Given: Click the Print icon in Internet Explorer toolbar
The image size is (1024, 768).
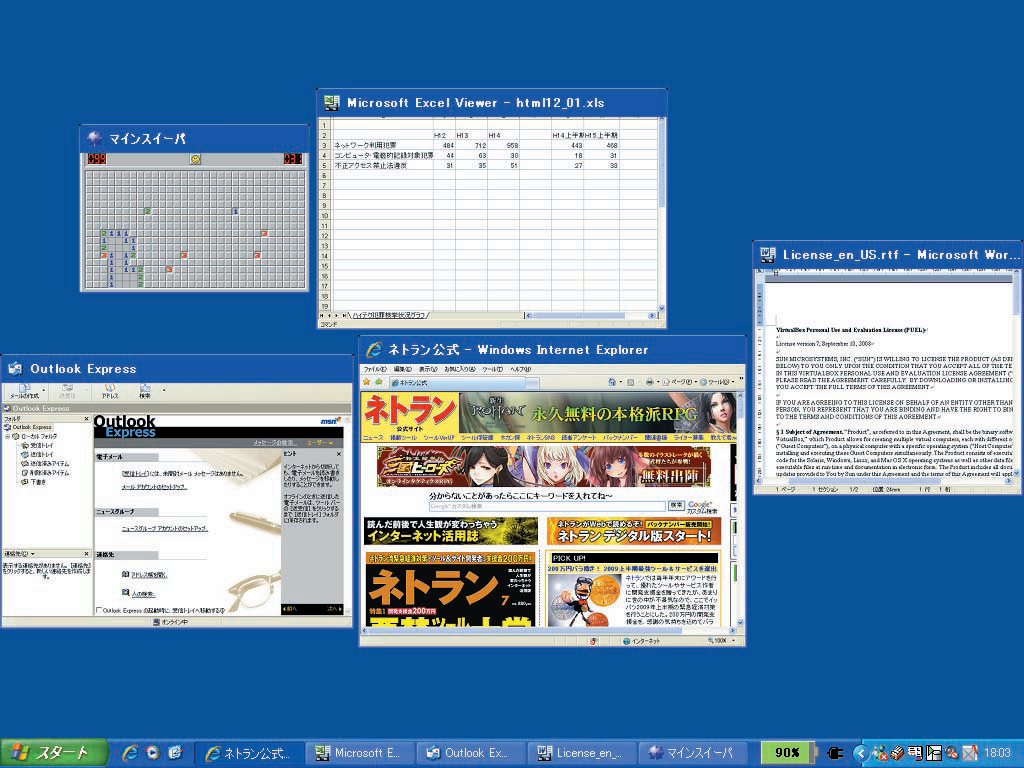Looking at the screenshot, I should click(648, 382).
